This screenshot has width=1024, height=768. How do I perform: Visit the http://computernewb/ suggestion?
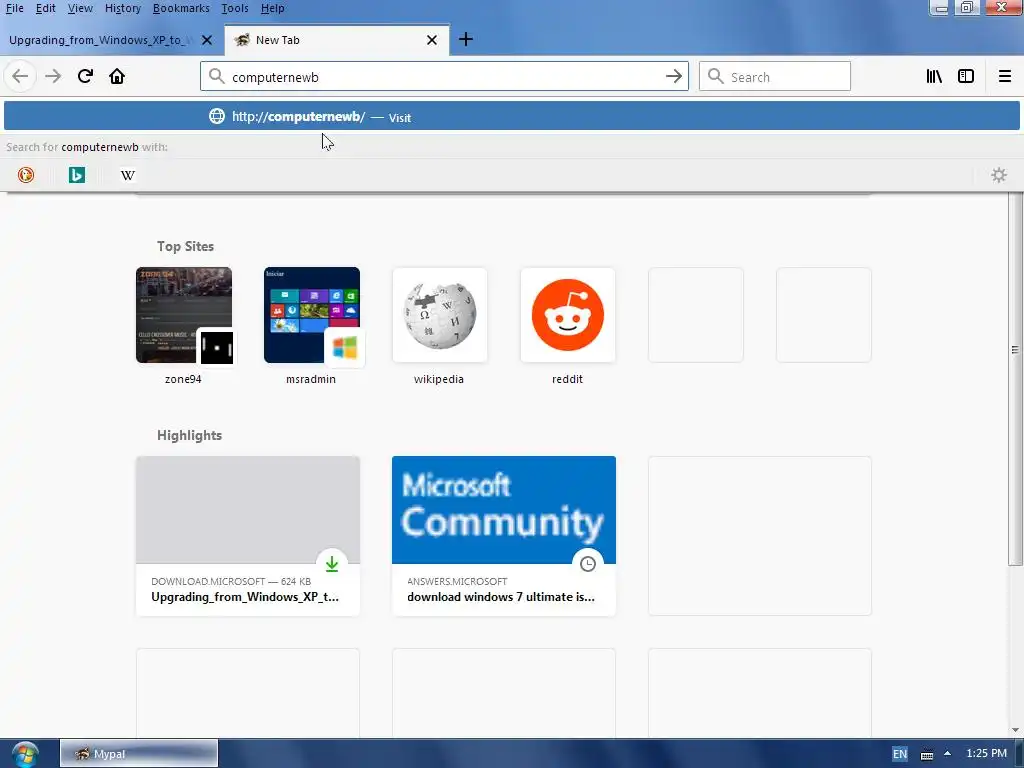[512, 117]
